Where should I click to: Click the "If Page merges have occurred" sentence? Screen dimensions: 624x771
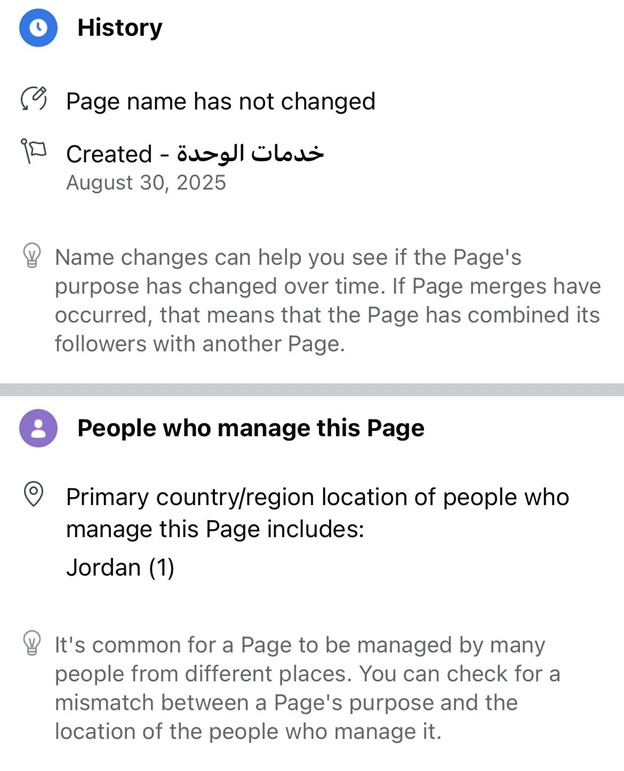coord(400,300)
